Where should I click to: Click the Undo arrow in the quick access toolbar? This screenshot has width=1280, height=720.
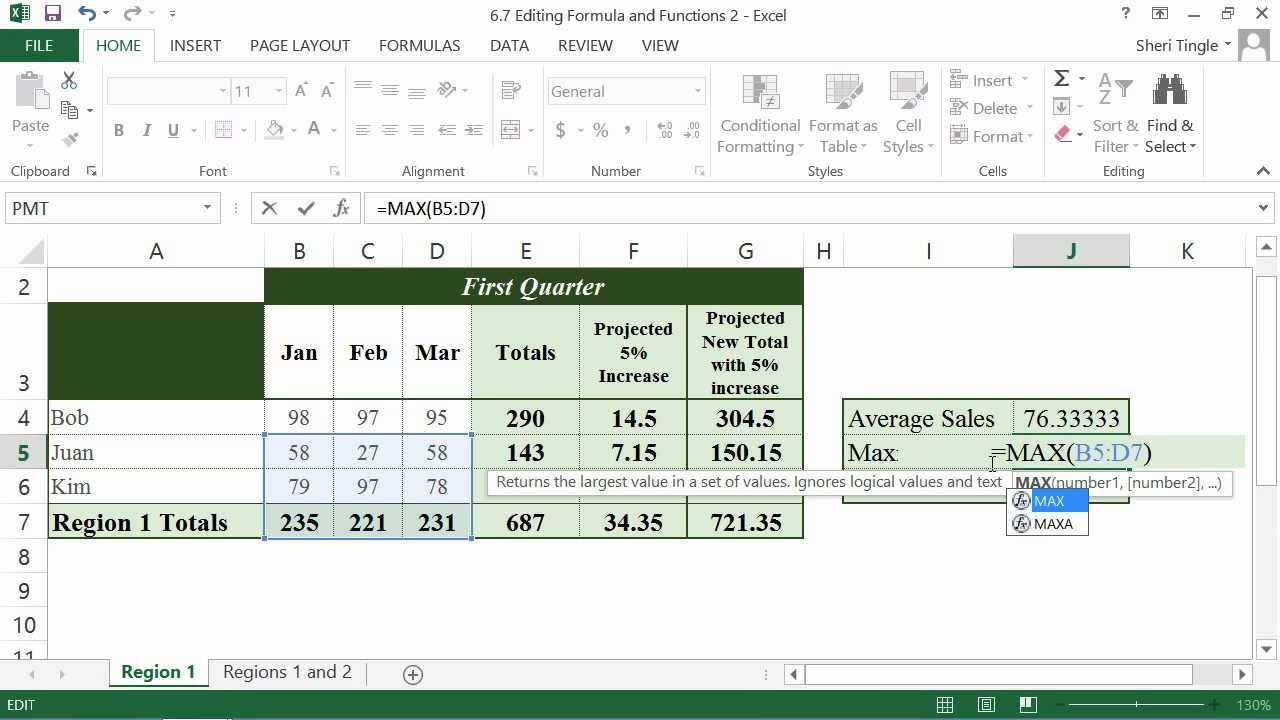coord(86,14)
